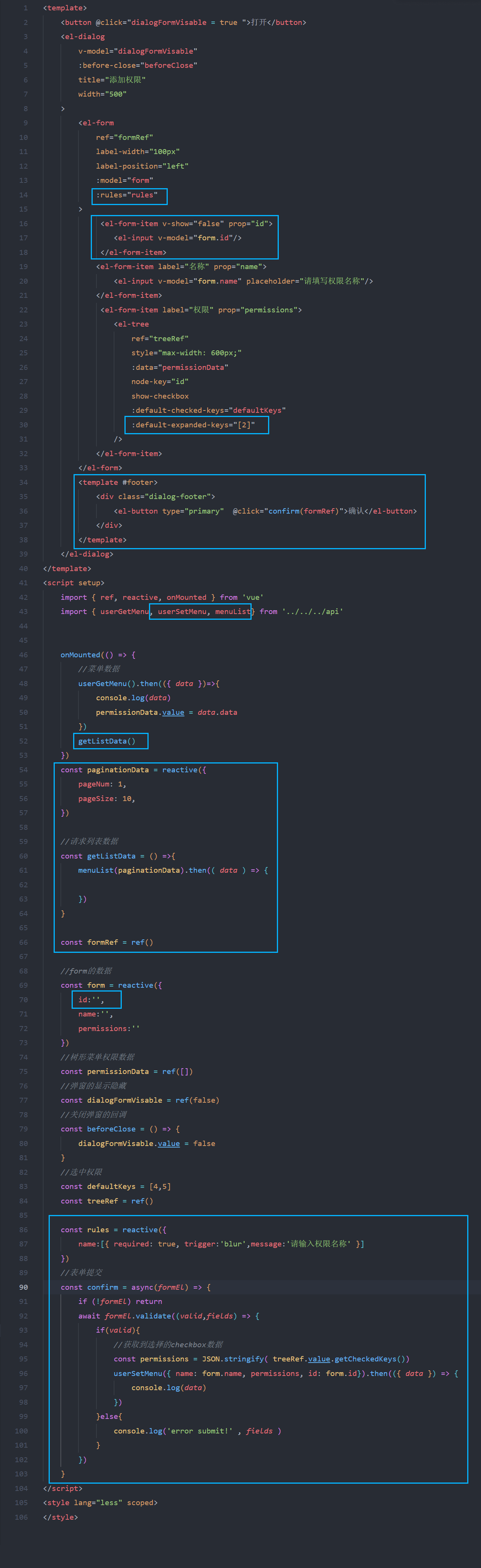This screenshot has height=1568, width=481.
Task: Click the ref="formRef" attribute
Action: pyautogui.click(x=124, y=138)
